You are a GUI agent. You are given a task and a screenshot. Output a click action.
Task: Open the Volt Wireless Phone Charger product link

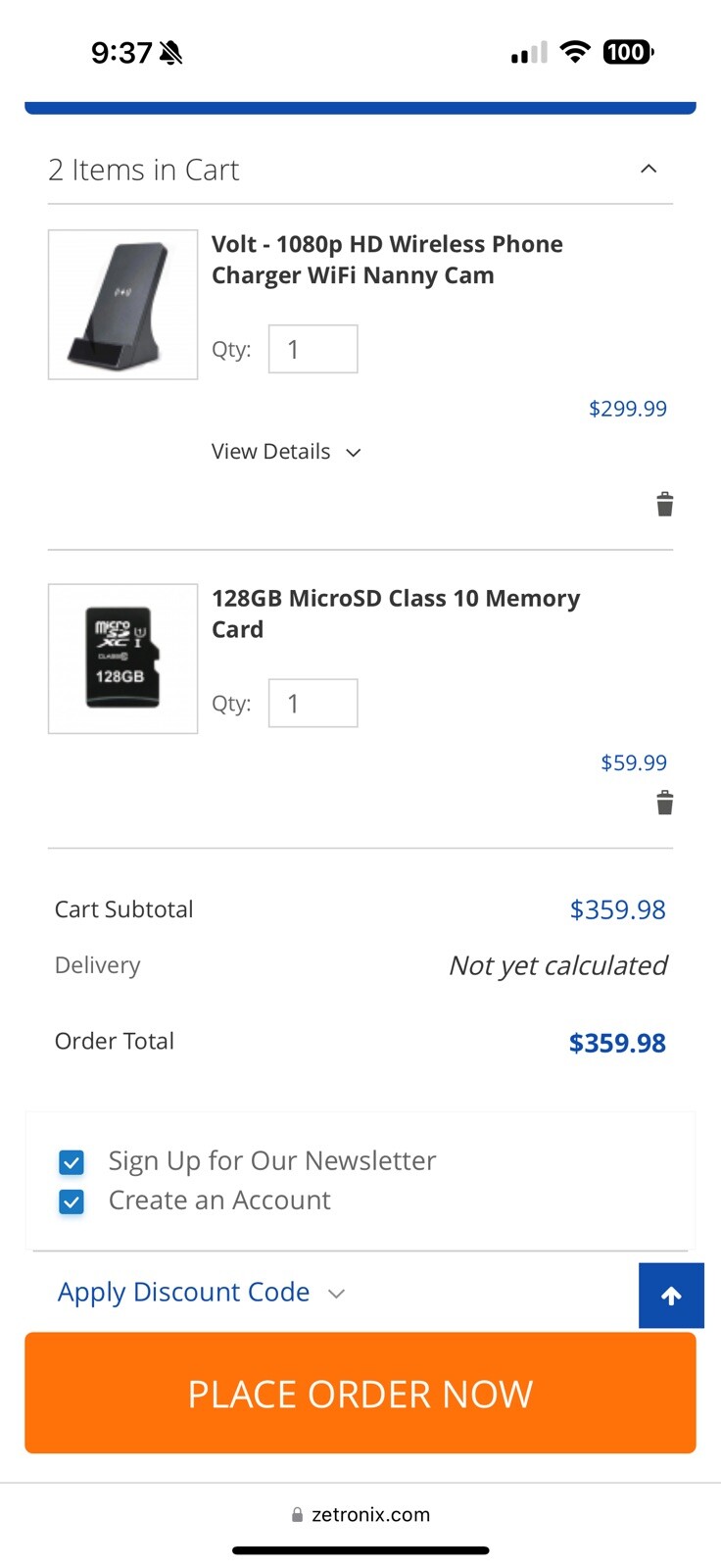(x=387, y=260)
